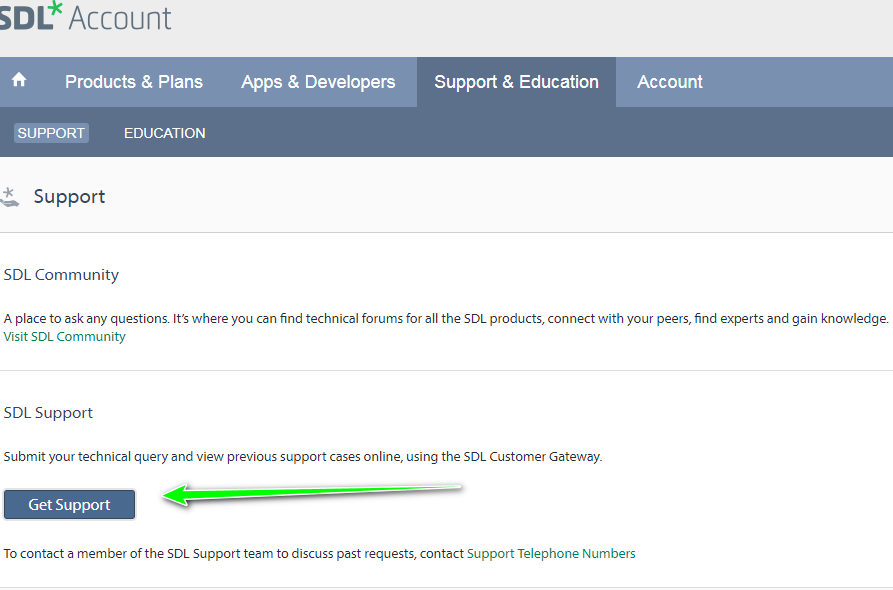Click the Get Support button
This screenshot has width=893, height=590.
(69, 505)
